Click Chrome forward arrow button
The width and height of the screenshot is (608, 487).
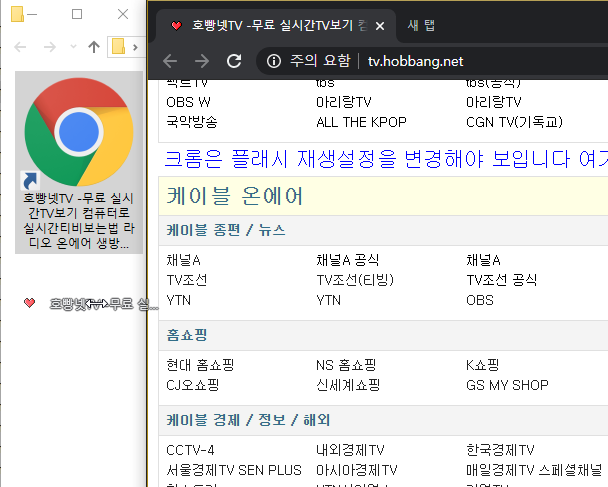pyautogui.click(x=202, y=61)
